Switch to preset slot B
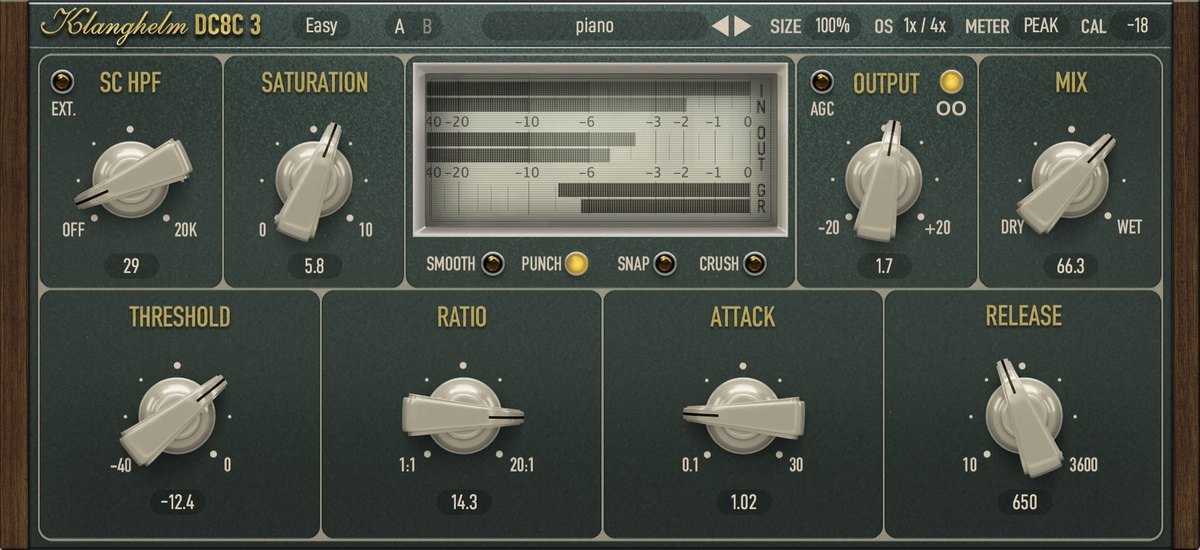1200x550 pixels. [428, 27]
